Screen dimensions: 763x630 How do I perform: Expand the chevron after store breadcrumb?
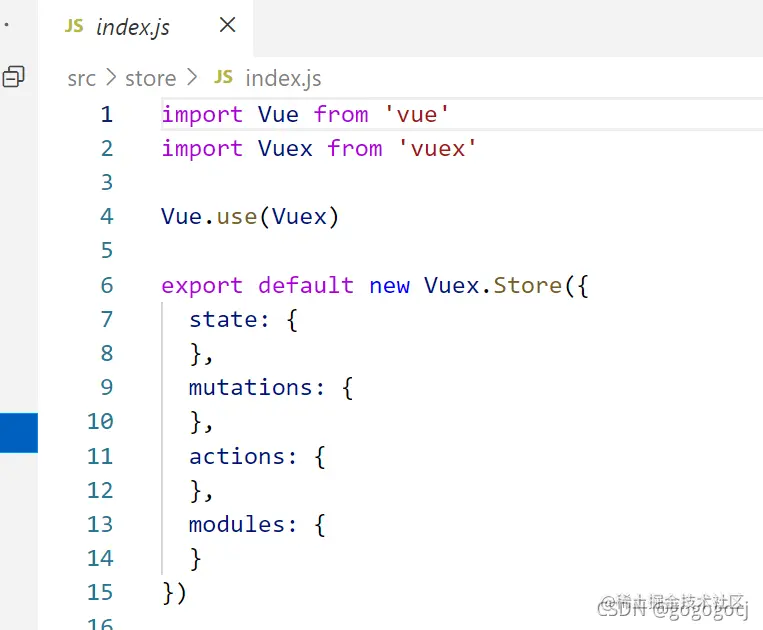(192, 77)
